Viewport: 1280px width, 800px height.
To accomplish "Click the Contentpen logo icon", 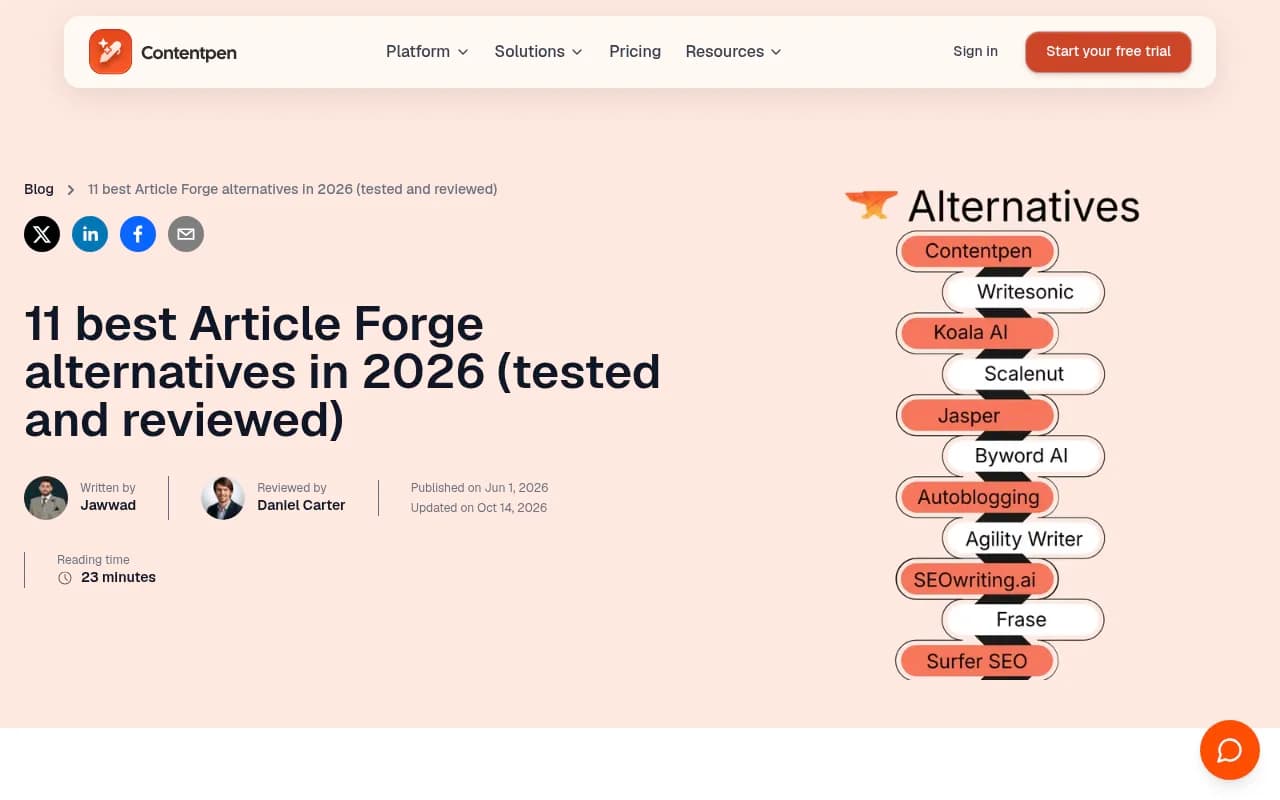I will pyautogui.click(x=110, y=52).
